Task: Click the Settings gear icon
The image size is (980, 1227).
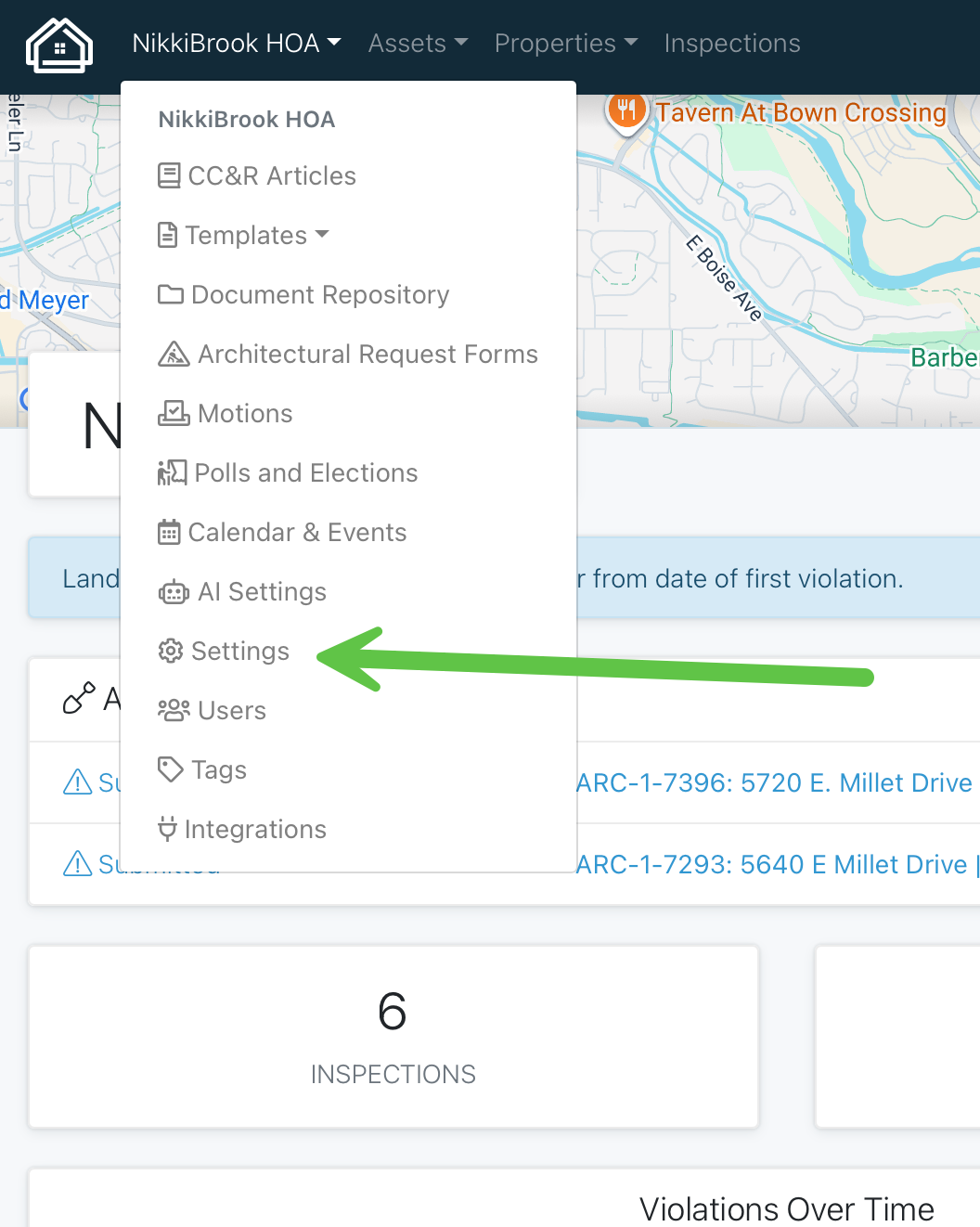Action: pos(171,651)
